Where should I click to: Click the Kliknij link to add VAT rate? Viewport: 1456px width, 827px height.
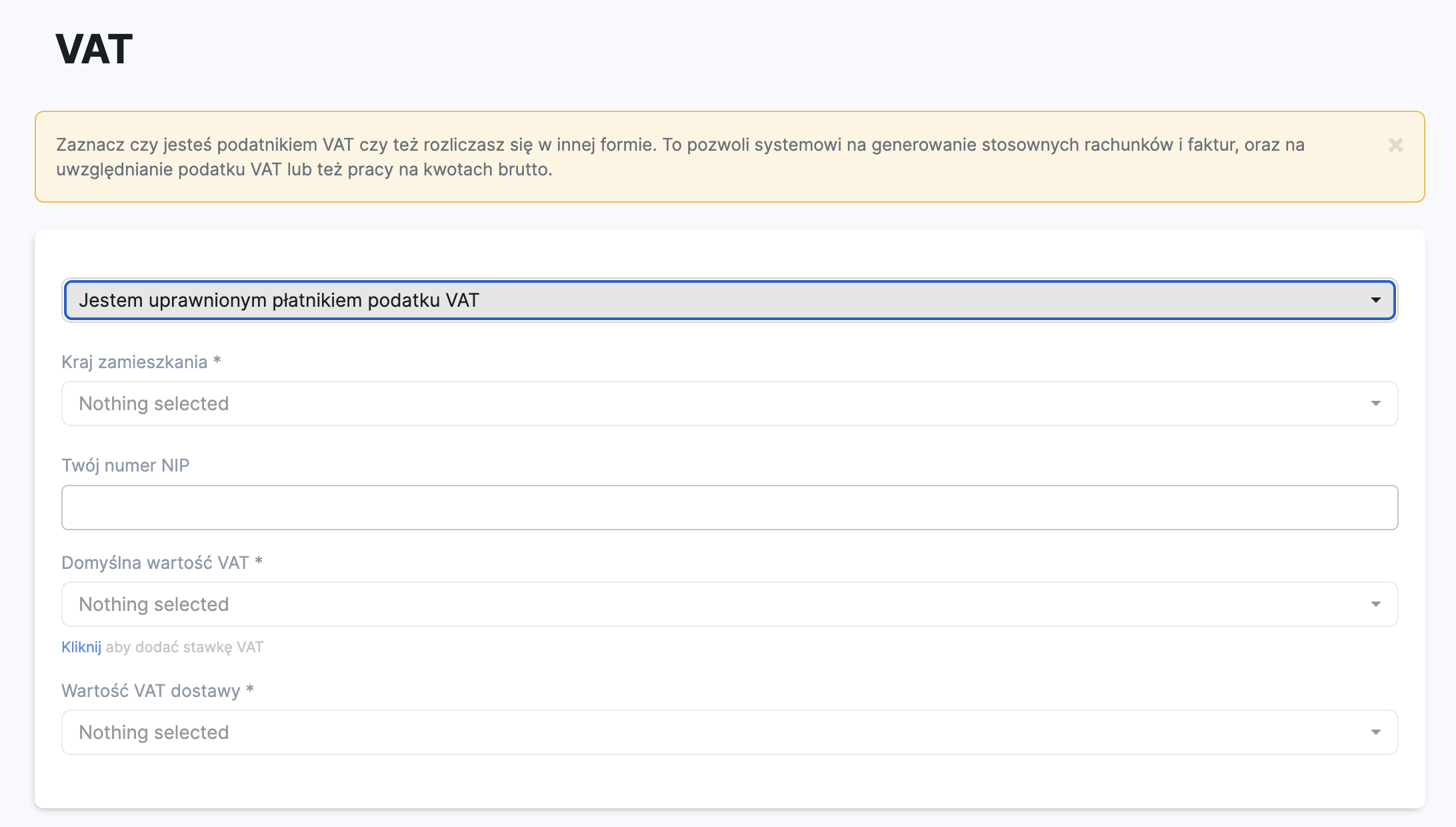click(81, 647)
